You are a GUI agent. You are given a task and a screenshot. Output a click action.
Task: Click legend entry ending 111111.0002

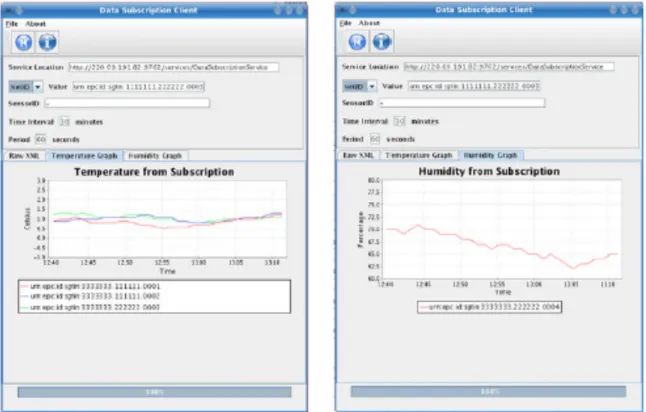click(91, 297)
